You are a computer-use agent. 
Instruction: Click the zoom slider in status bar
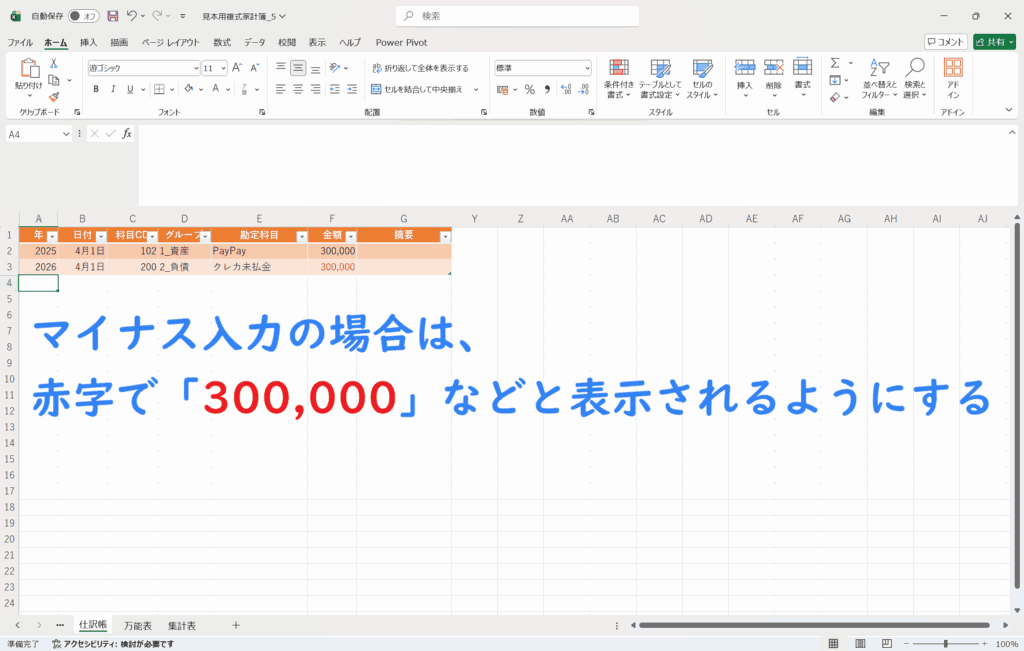click(x=945, y=644)
